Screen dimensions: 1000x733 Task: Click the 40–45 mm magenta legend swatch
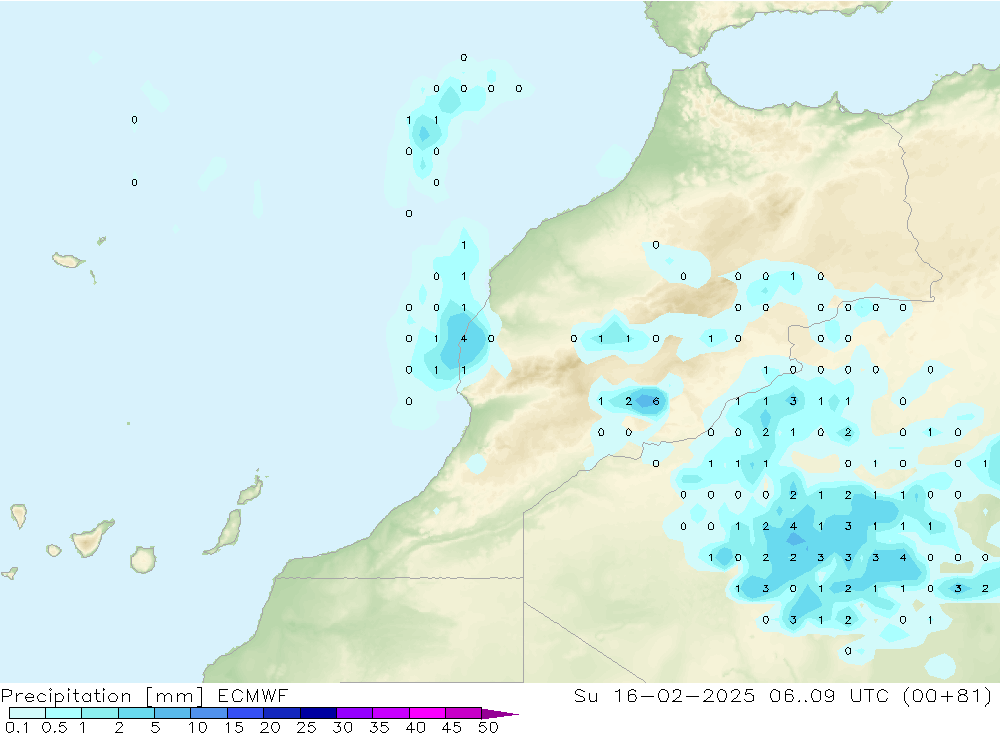coord(427,713)
